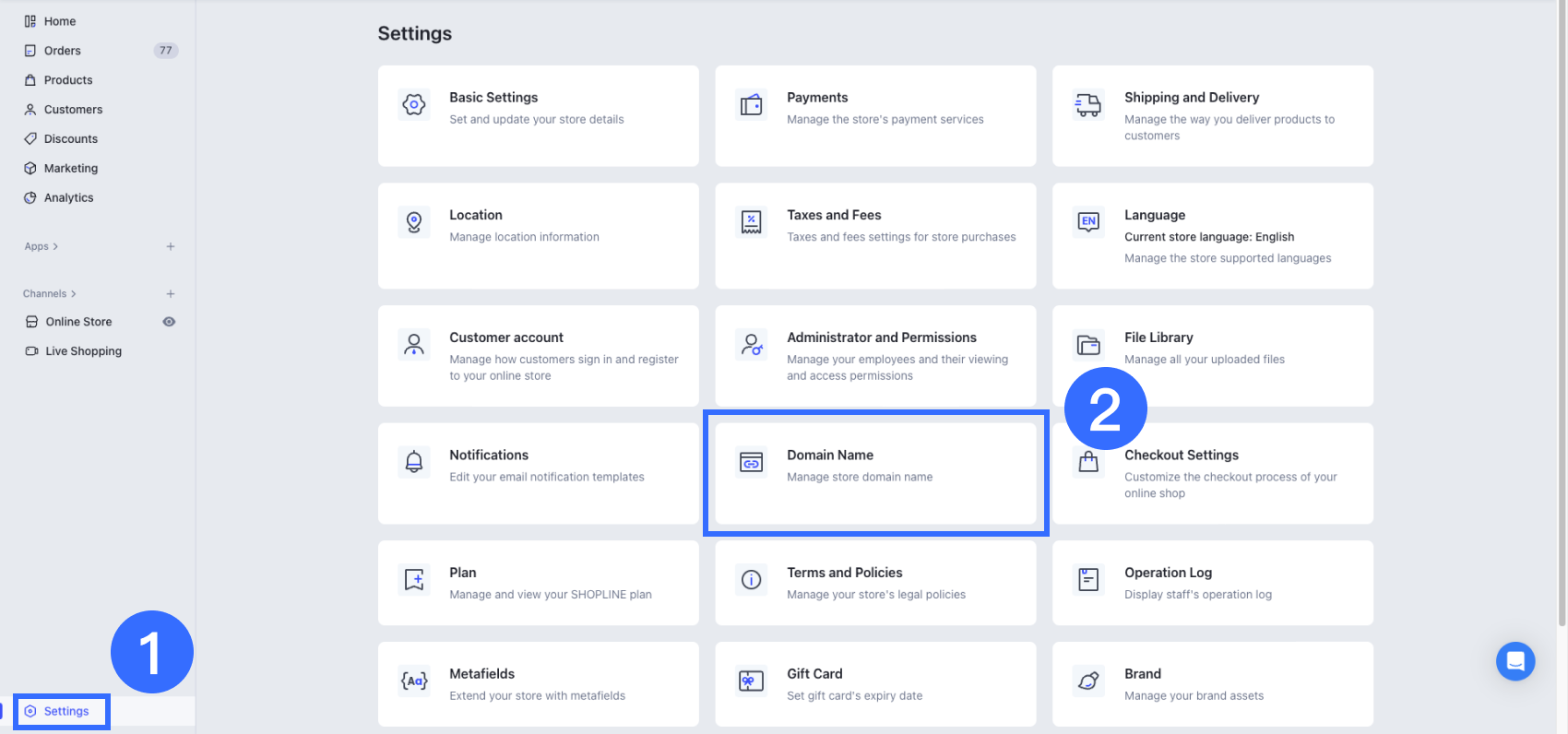Open the Checkout Settings title
Screen dimensions: 1568x734
1182,456
